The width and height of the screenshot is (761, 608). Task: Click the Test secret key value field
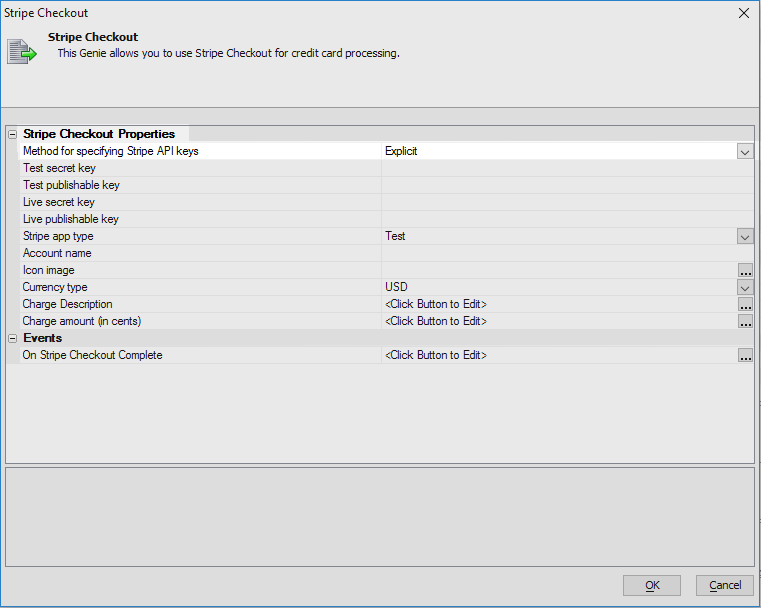tap(567, 168)
